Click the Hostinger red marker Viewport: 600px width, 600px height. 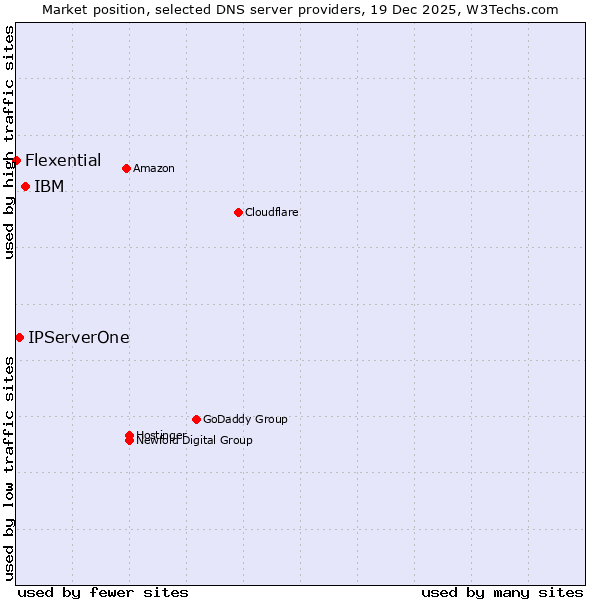click(x=129, y=435)
